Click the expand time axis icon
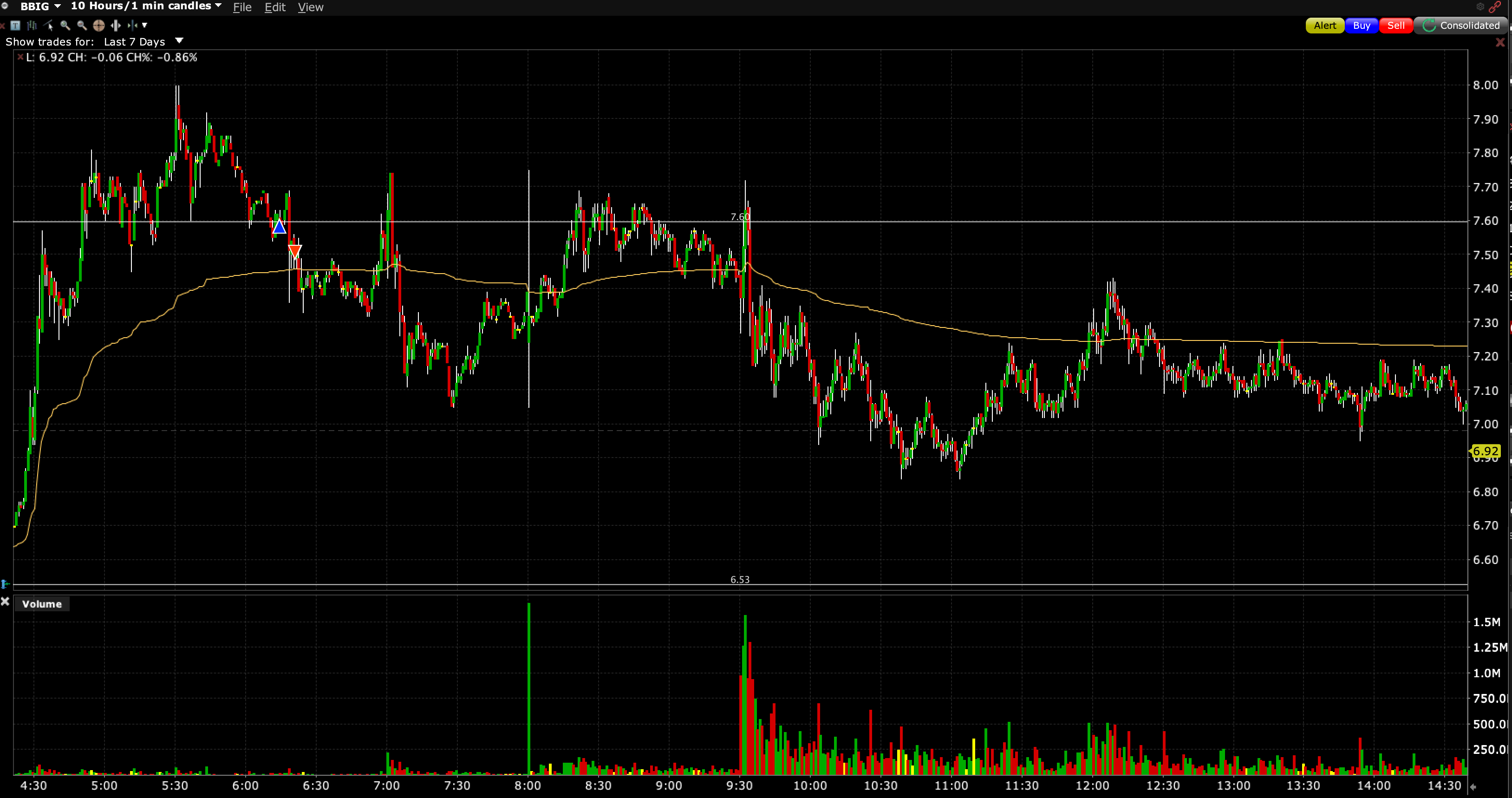Image resolution: width=1512 pixels, height=798 pixels. [116, 25]
